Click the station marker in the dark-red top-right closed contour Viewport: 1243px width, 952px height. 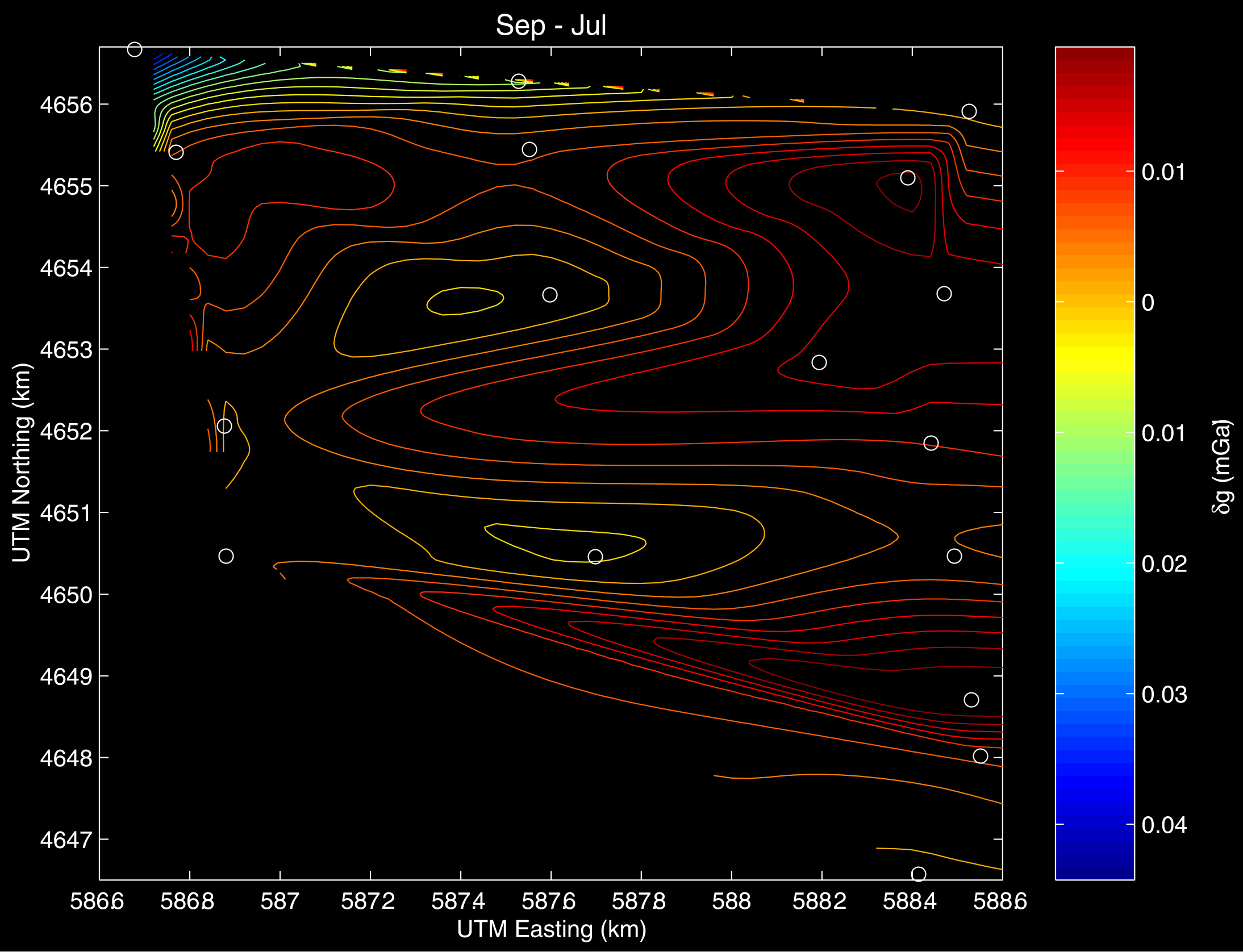point(907,178)
